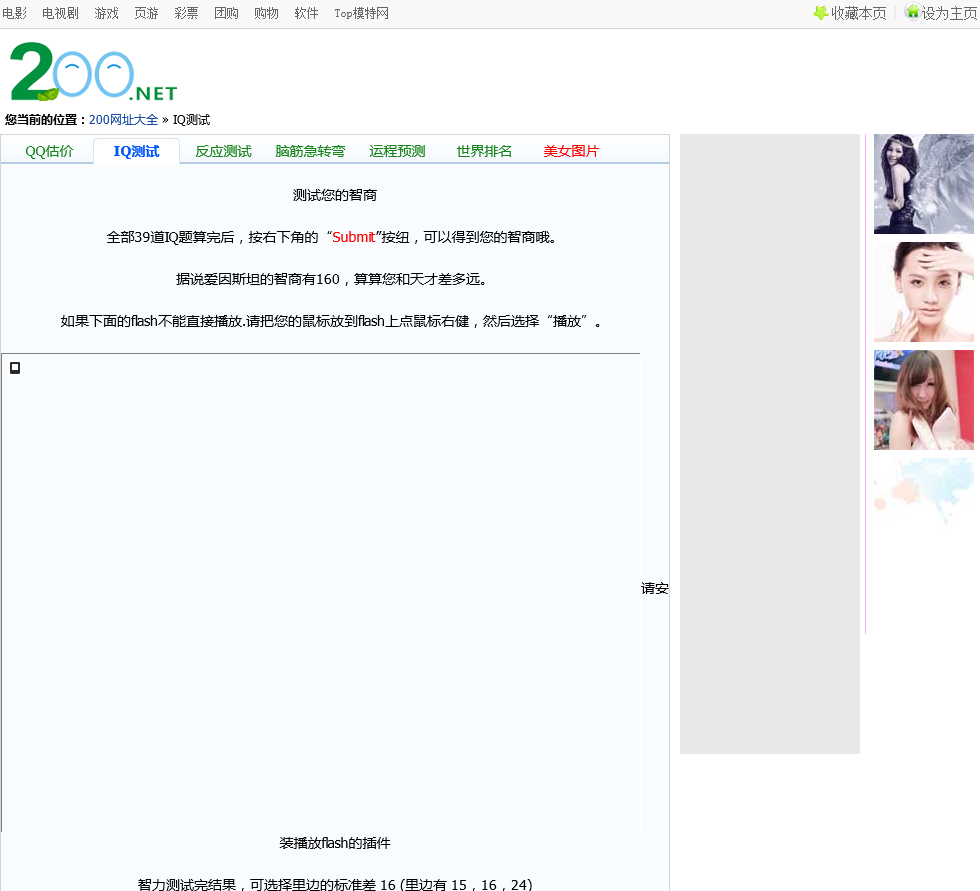Click the 收藏本页 bookmark link

[x=859, y=13]
